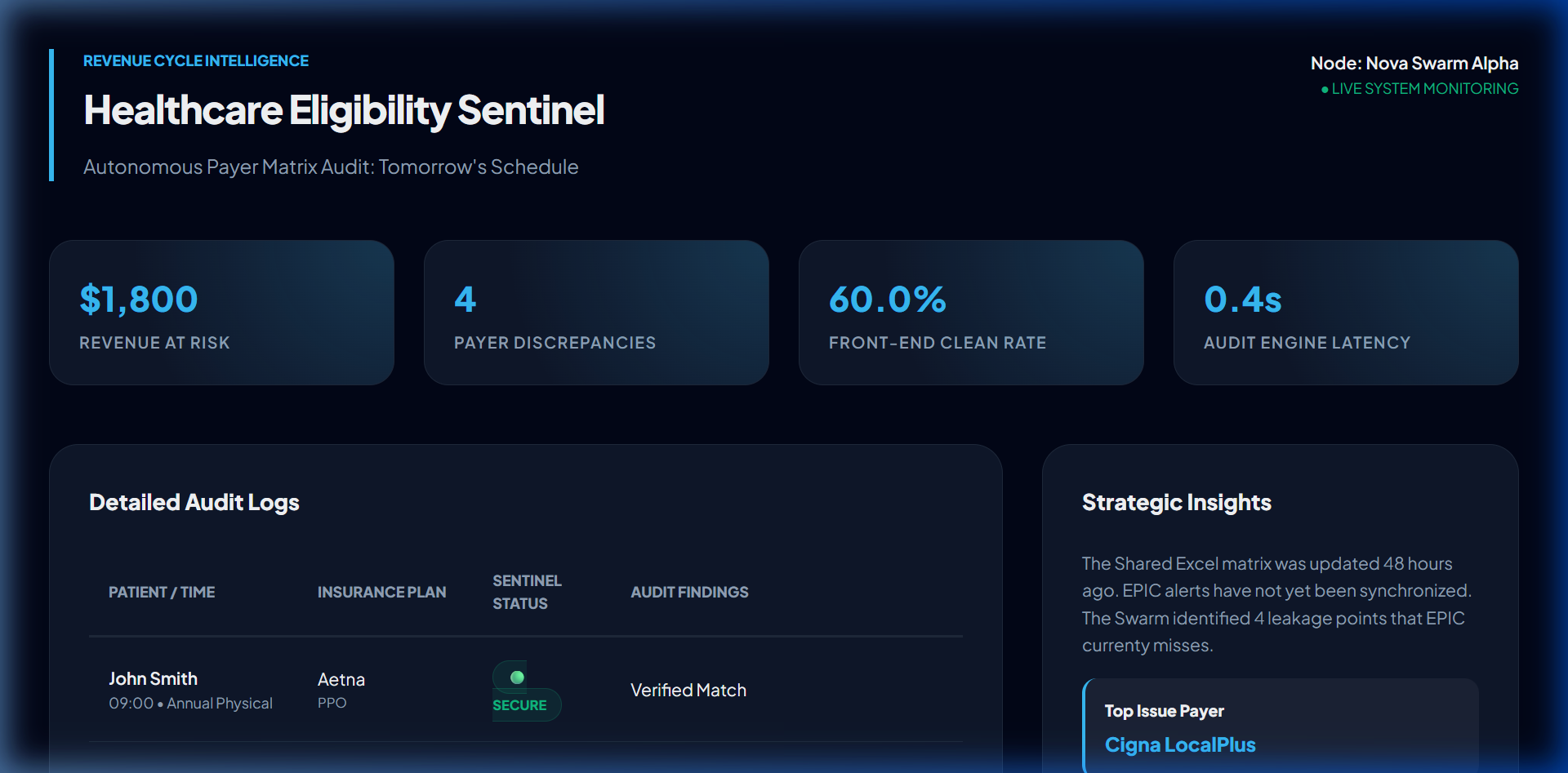Enable monitoring via the LIVE SYSTEM MONITORING toggle
The image size is (1568, 773).
click(x=1425, y=89)
